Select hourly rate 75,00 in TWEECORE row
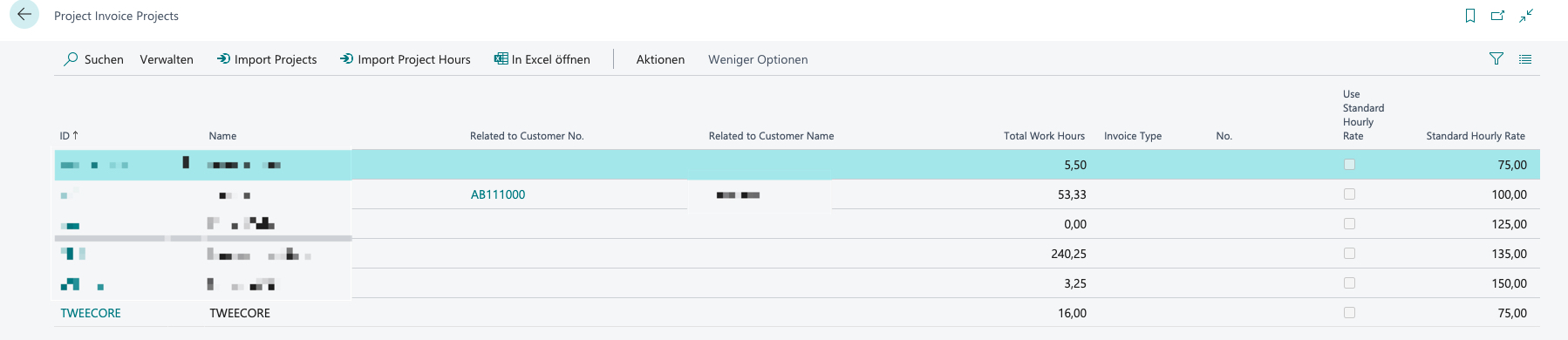1568x340 pixels. point(1512,313)
